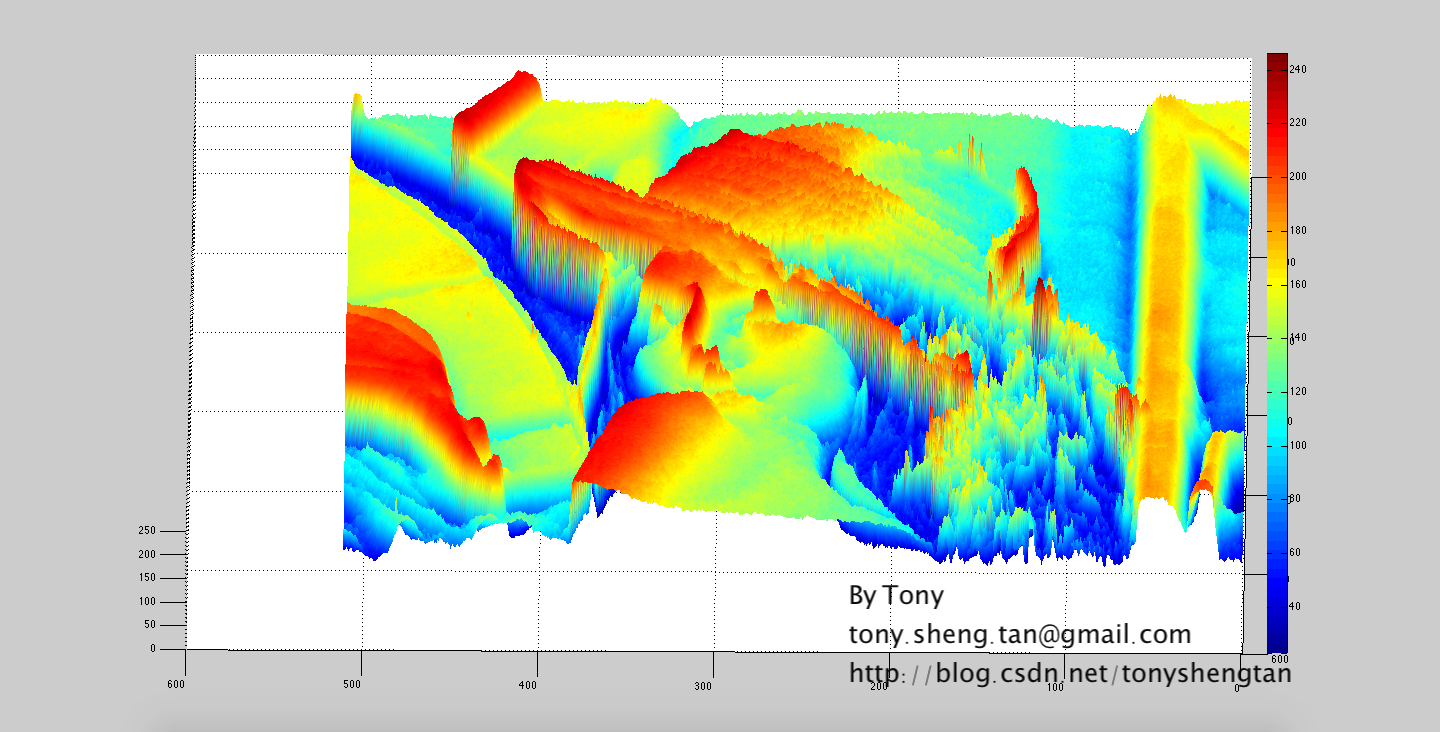The height and width of the screenshot is (732, 1440).
Task: Select the bottom axis tick label 400
Action: 528,685
